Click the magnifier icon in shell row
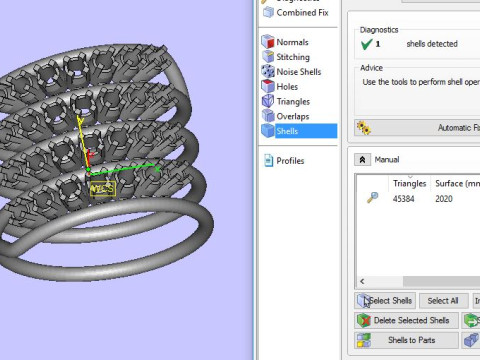Image resolution: width=480 pixels, height=360 pixels. point(373,198)
